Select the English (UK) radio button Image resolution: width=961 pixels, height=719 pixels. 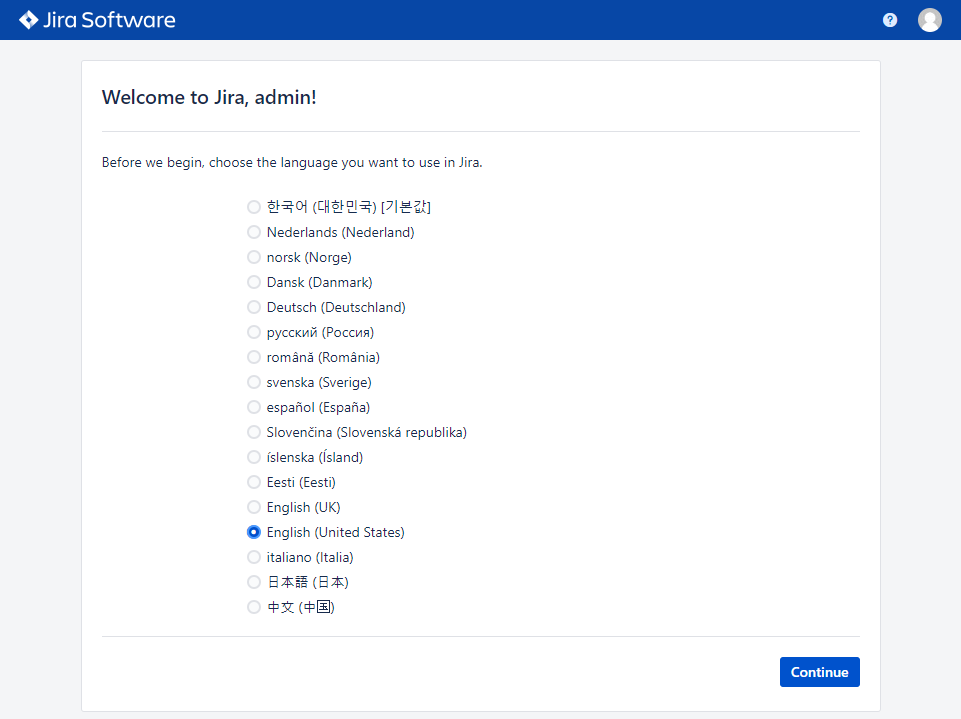pos(254,508)
